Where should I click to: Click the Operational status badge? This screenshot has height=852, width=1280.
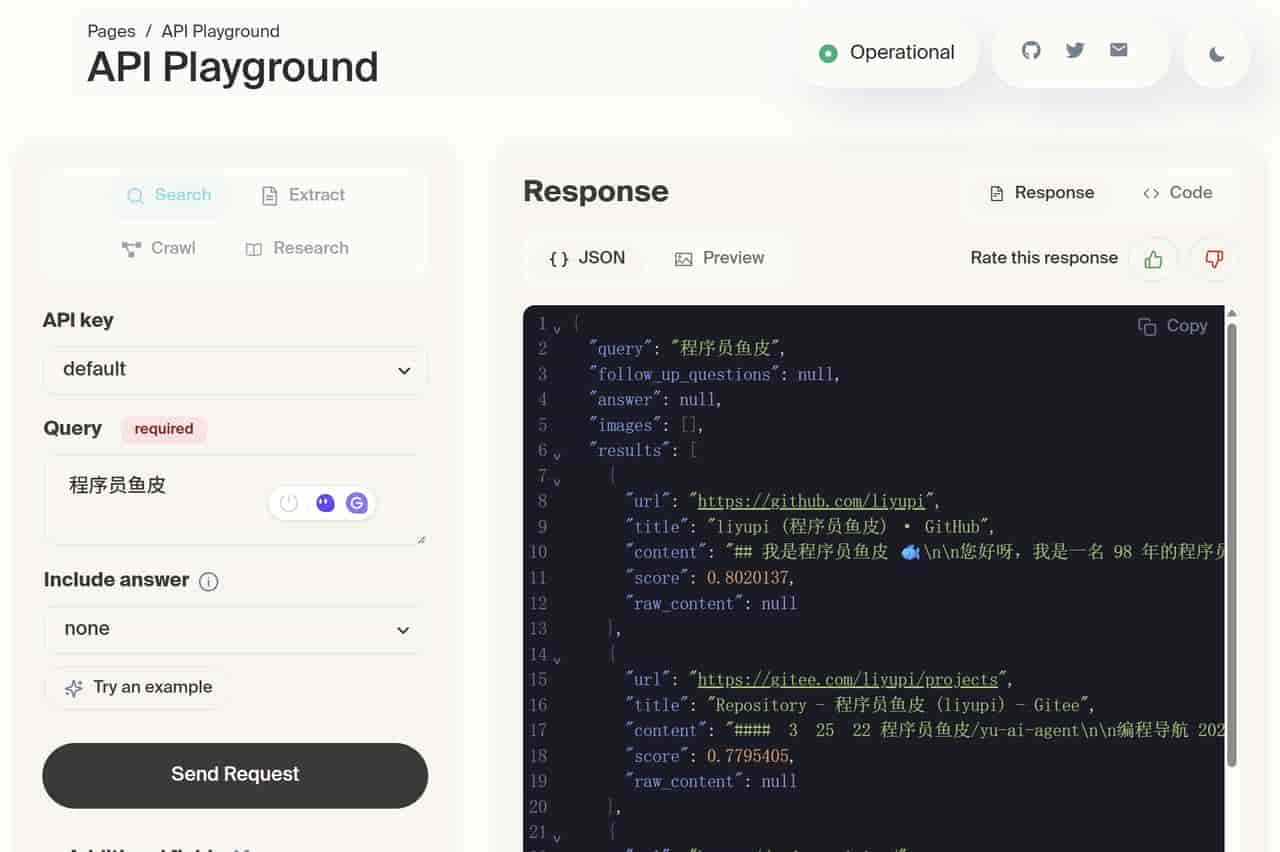887,53
